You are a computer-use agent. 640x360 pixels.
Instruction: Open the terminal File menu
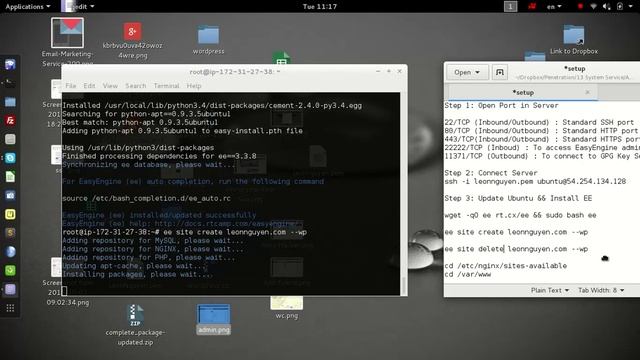point(71,86)
